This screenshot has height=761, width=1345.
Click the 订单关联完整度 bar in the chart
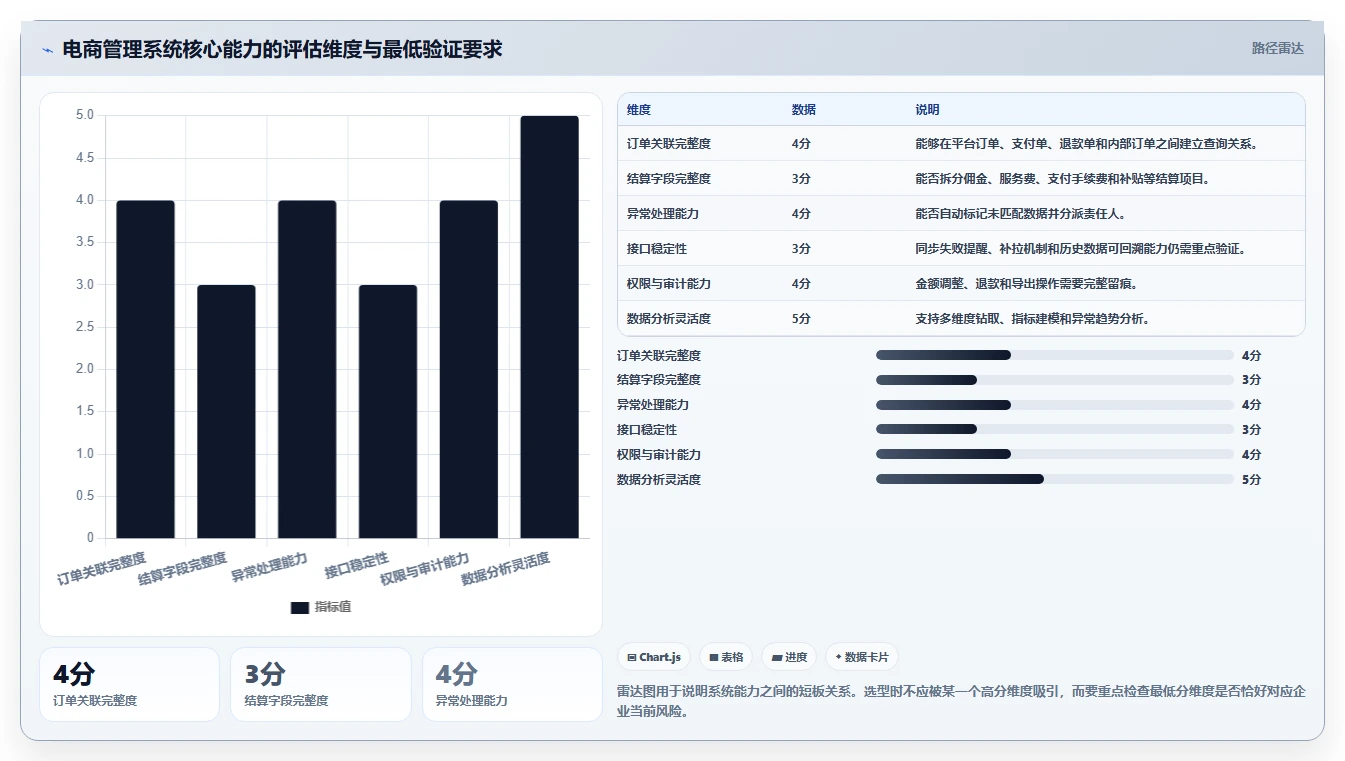pos(145,369)
